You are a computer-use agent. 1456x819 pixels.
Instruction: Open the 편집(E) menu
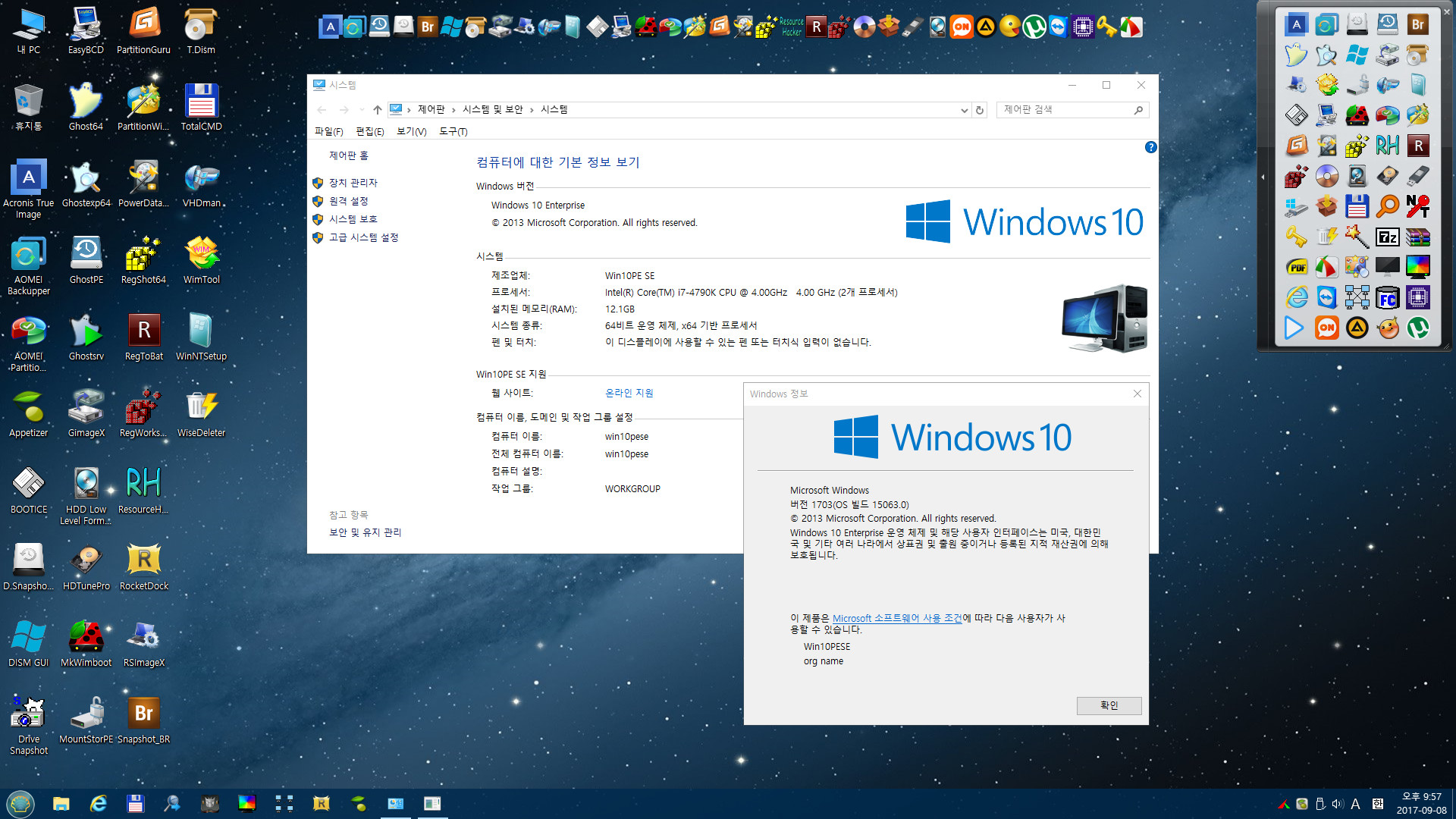point(370,131)
